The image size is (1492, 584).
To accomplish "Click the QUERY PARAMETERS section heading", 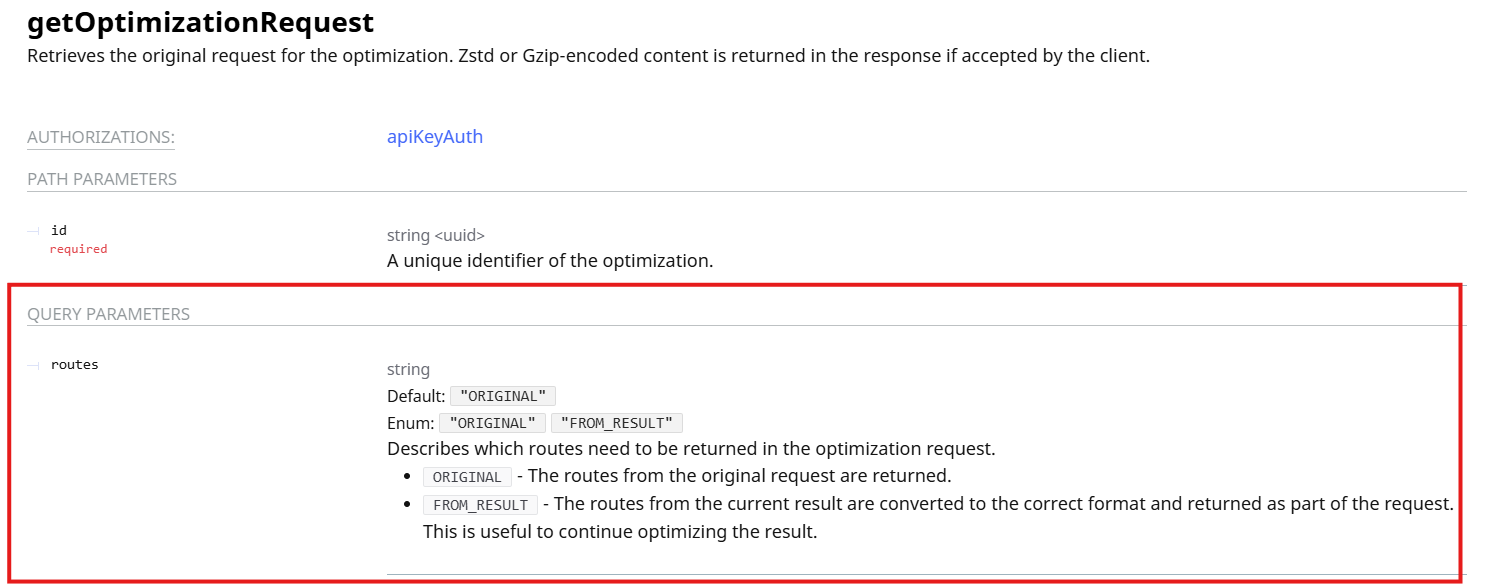I will pos(108,314).
